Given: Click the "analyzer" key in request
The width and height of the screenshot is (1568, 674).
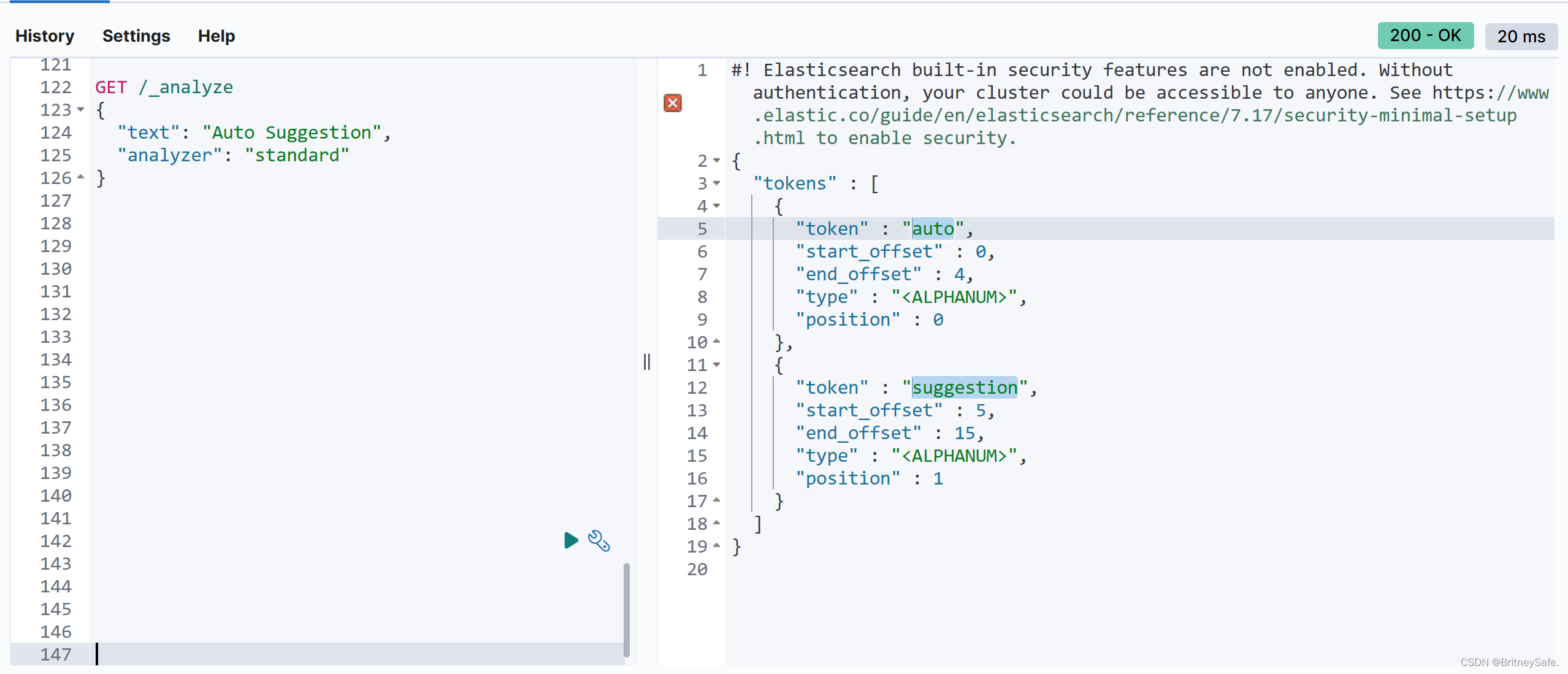Looking at the screenshot, I should 170,155.
